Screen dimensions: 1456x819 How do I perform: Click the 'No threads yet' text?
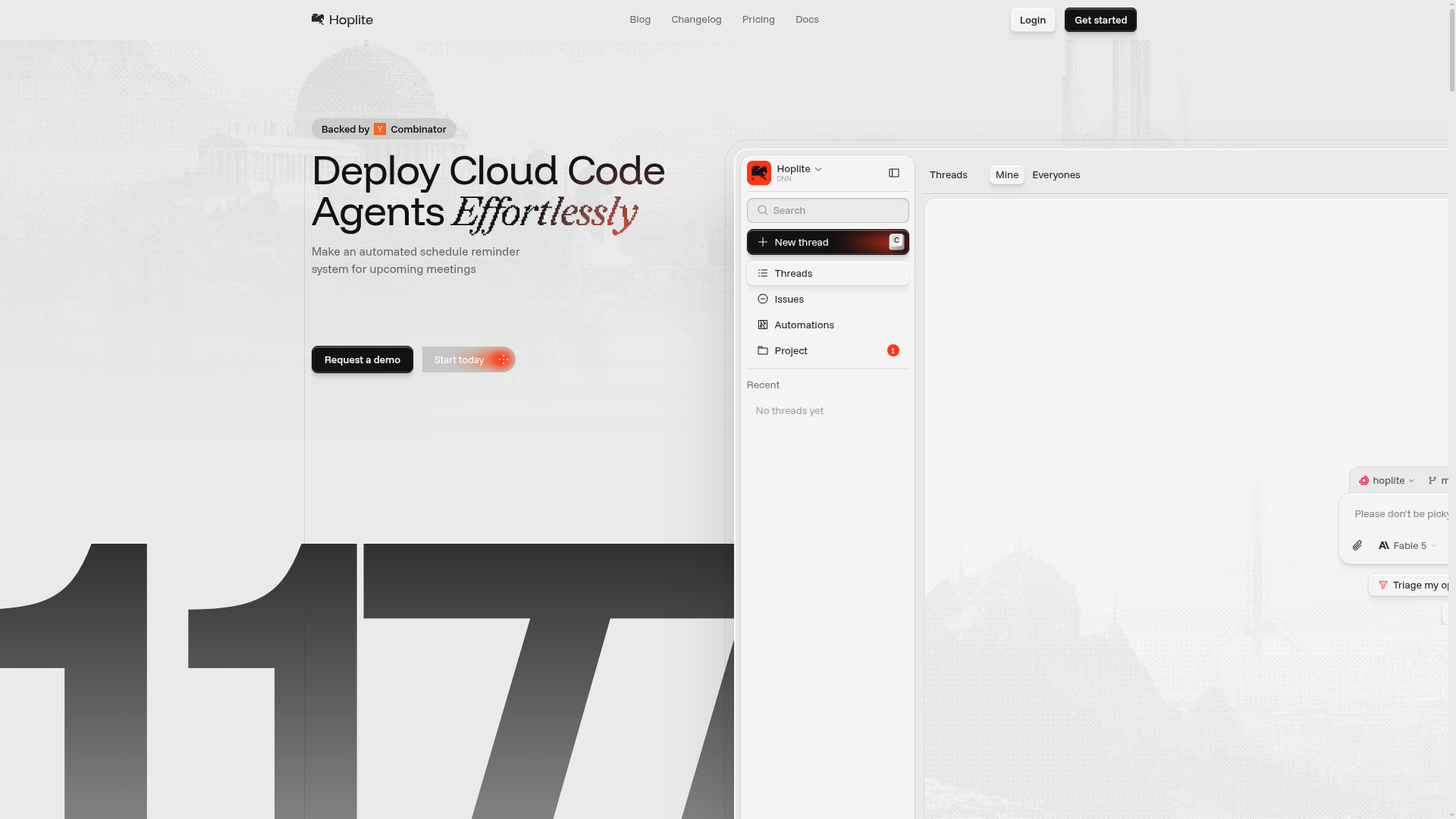789,410
